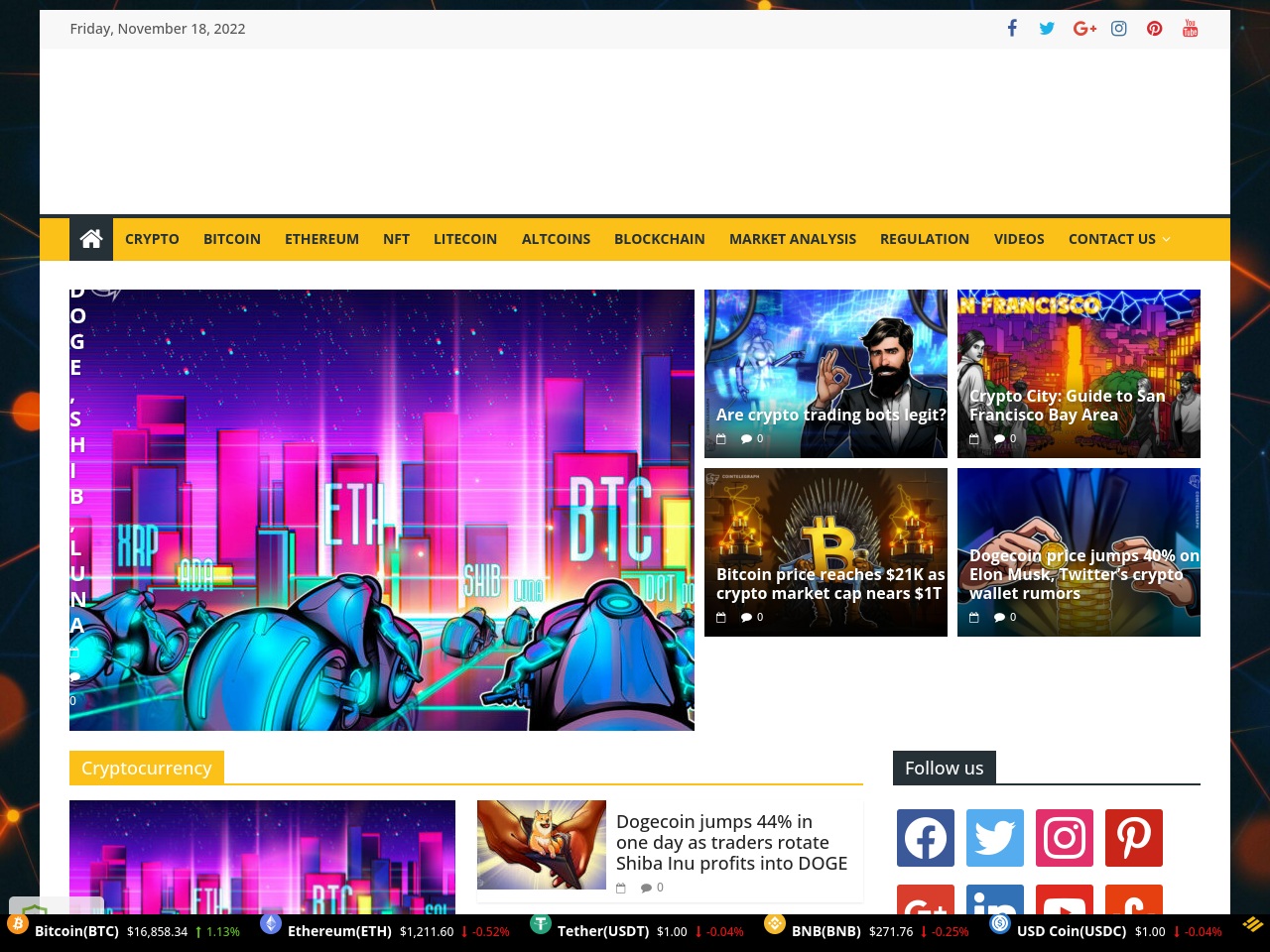Click the Cryptocurrency section heading
This screenshot has height=952, width=1270.
(147, 768)
